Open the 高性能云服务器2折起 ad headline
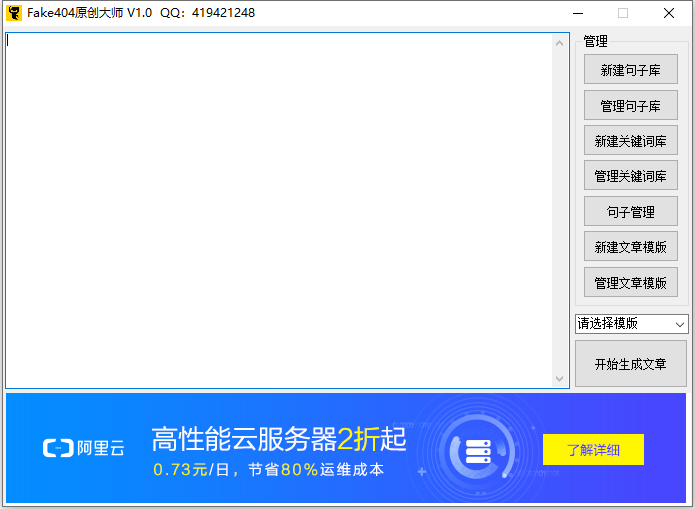 278,439
